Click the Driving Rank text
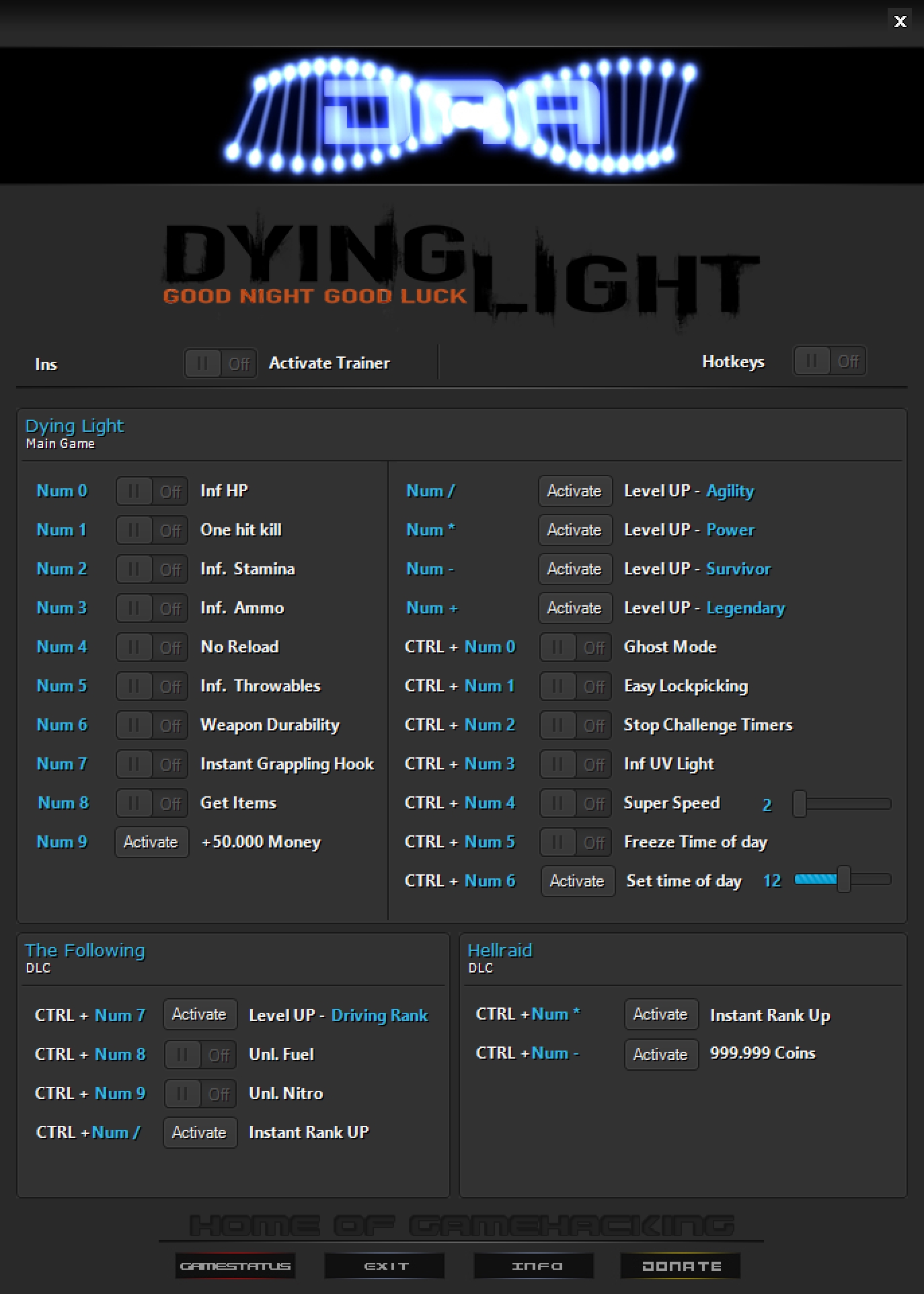 tap(379, 1015)
